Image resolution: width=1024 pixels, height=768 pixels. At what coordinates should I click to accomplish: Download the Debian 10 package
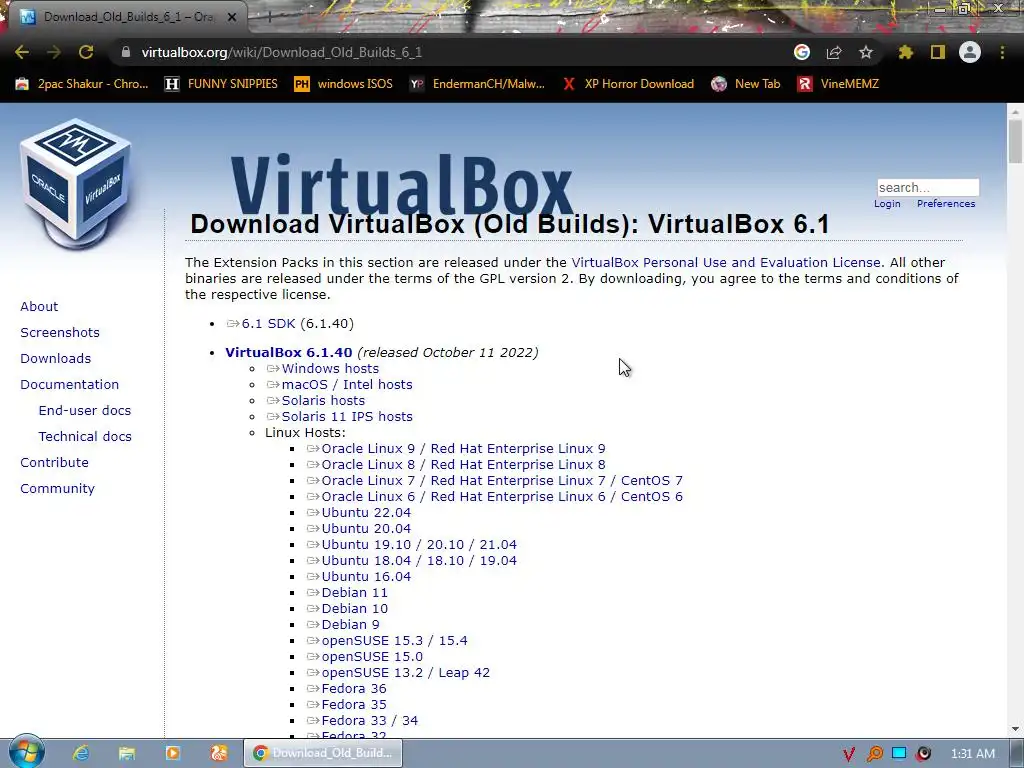[x=355, y=609]
